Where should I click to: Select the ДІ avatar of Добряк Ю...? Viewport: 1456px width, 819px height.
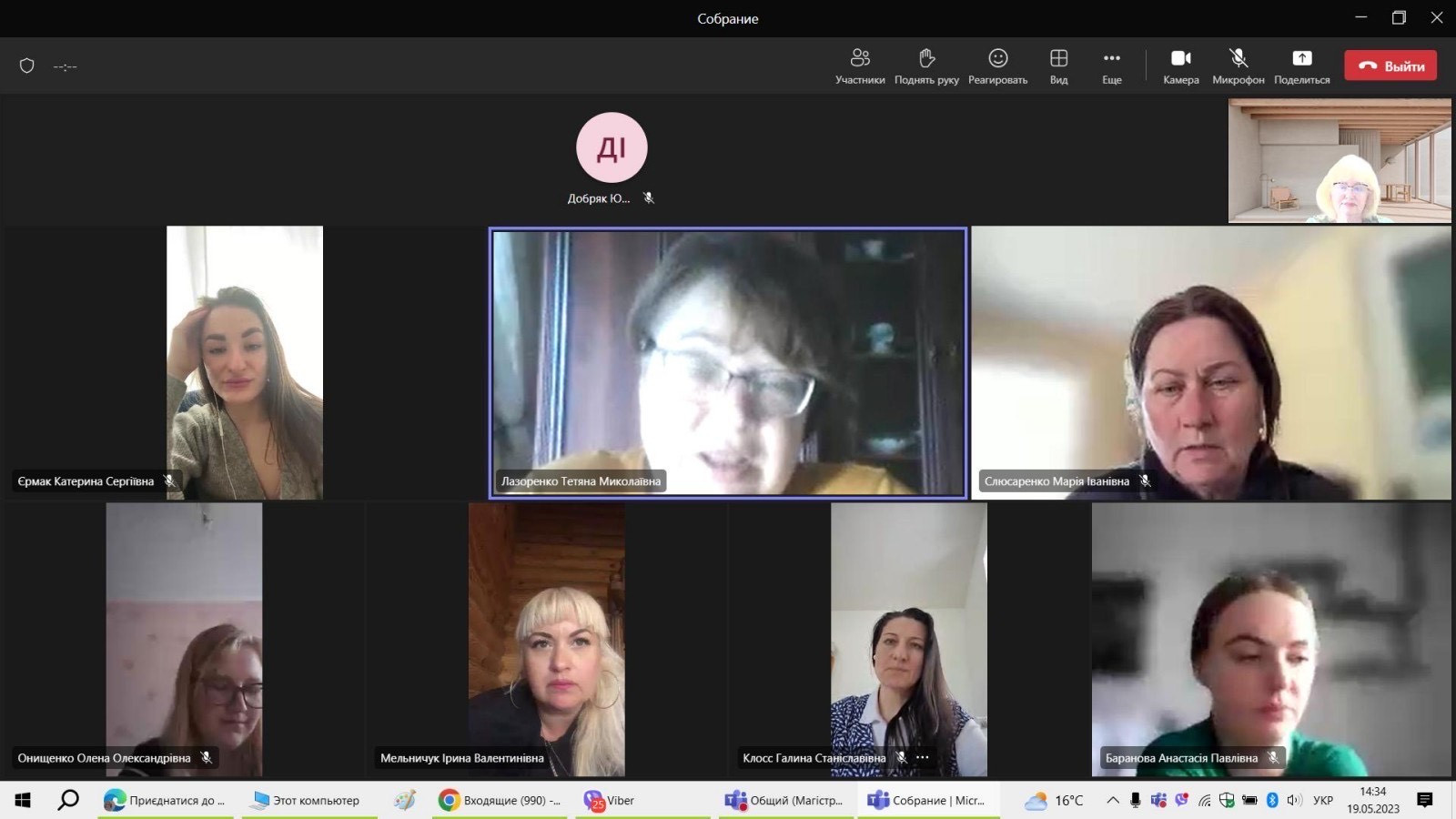(612, 147)
